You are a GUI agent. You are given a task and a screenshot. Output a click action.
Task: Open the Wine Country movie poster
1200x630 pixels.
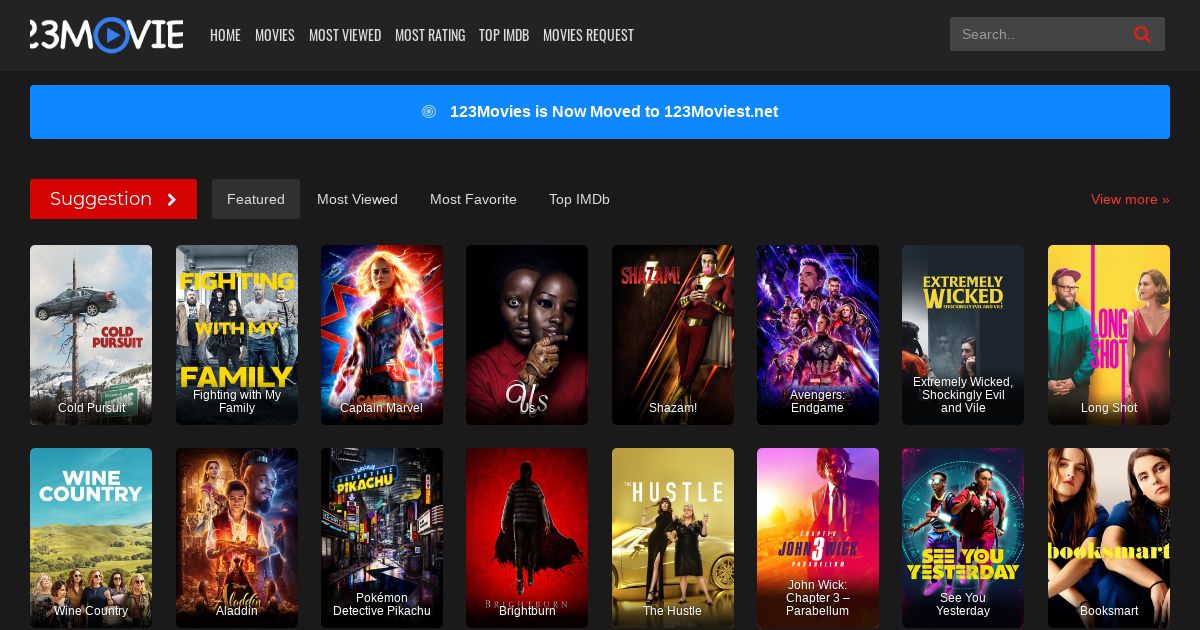coord(91,538)
